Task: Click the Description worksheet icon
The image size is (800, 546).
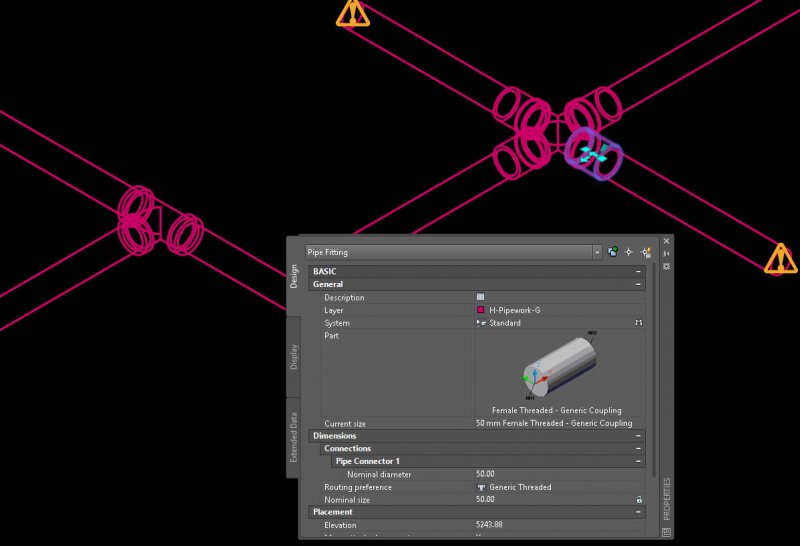Action: coord(480,297)
